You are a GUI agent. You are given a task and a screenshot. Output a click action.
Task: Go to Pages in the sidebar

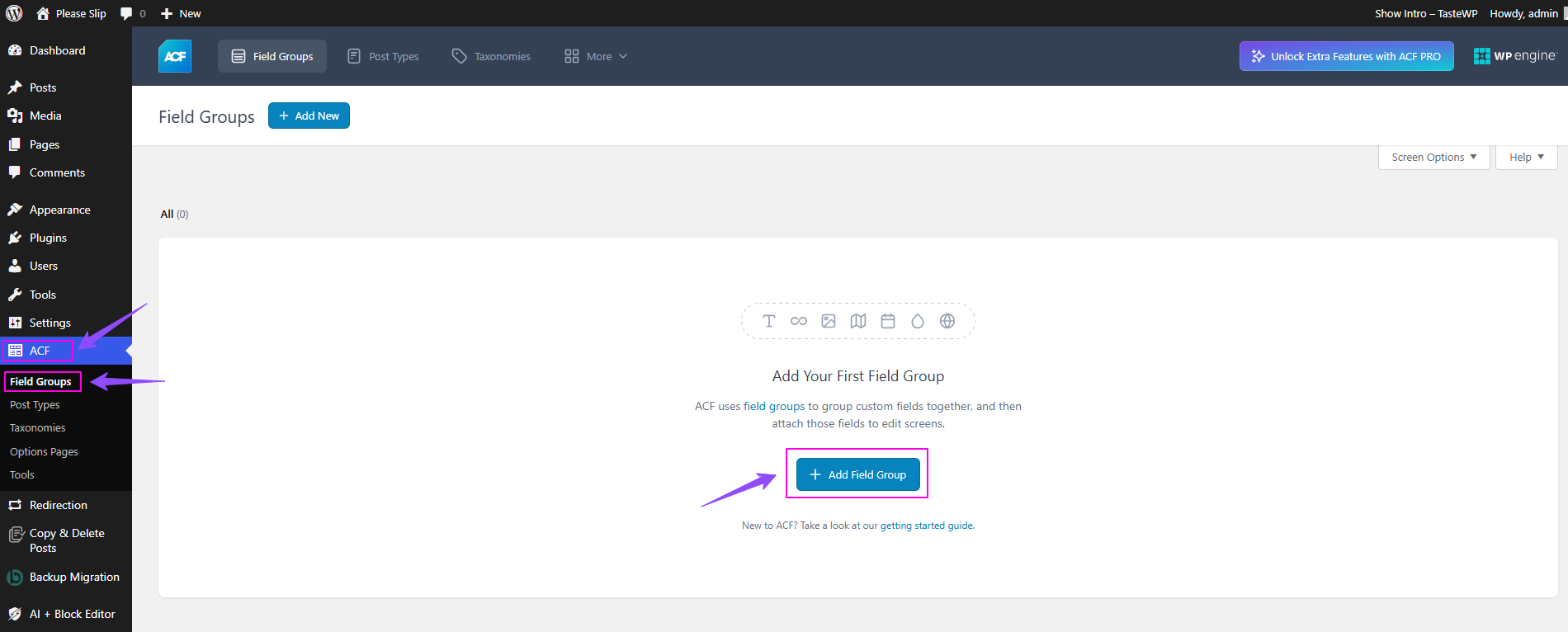pyautogui.click(x=66, y=144)
